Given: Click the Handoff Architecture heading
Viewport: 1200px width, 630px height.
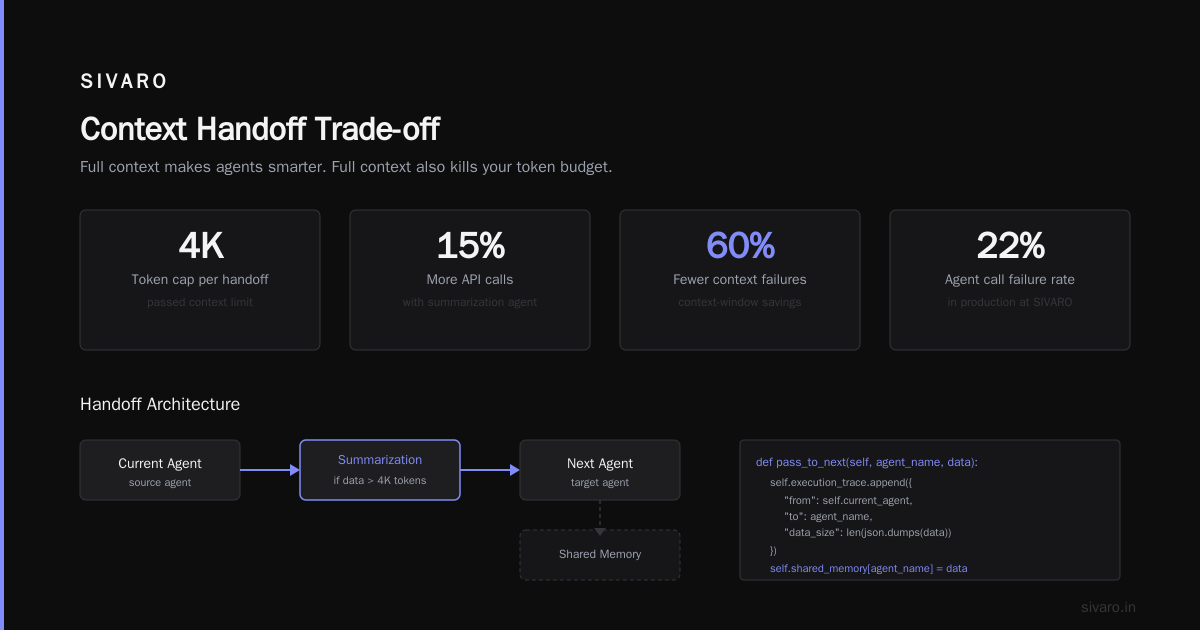Looking at the screenshot, I should click(160, 404).
